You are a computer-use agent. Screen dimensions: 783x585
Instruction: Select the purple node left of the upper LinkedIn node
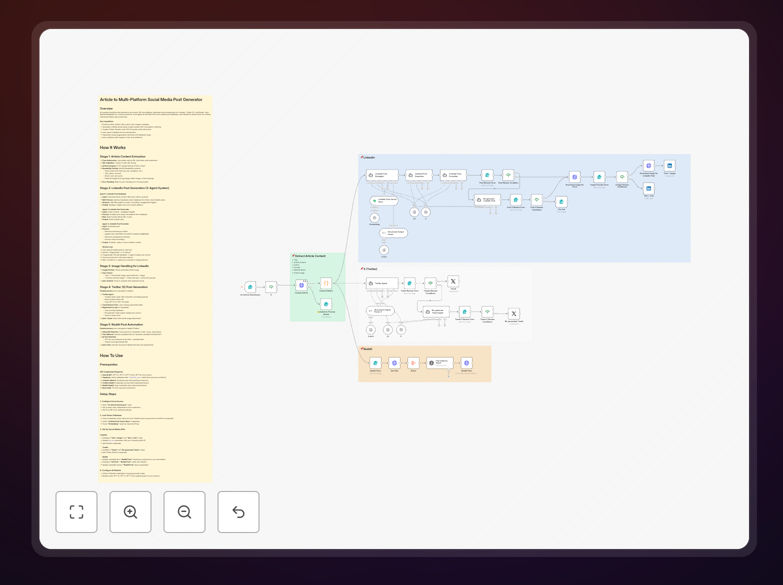[649, 166]
